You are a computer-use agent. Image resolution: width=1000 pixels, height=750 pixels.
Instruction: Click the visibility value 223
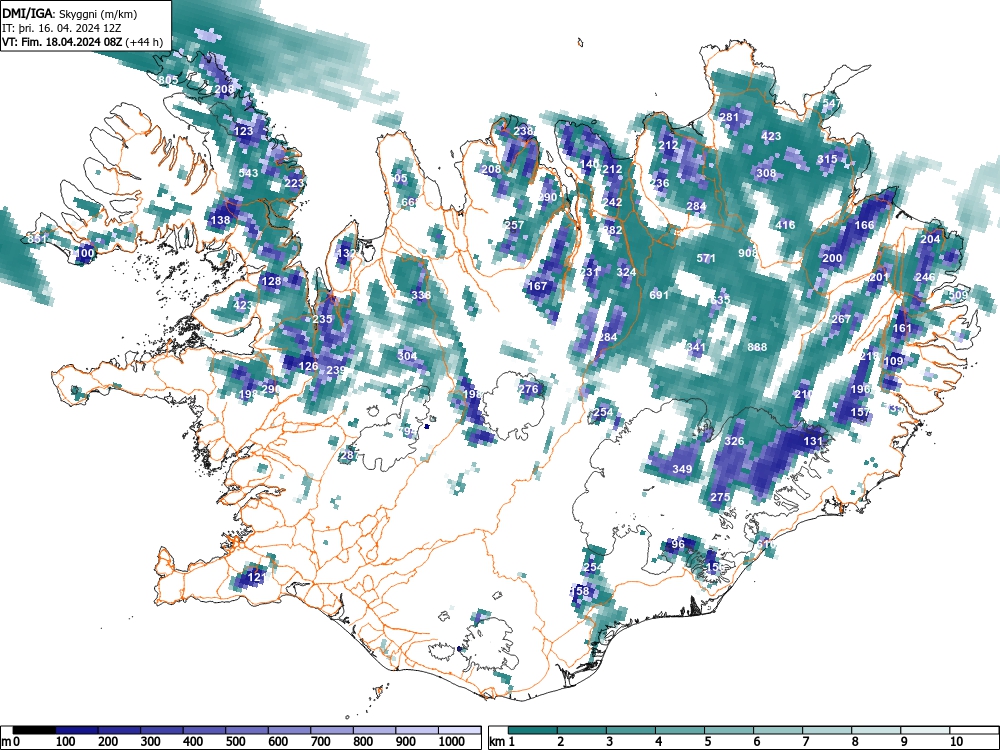(294, 183)
